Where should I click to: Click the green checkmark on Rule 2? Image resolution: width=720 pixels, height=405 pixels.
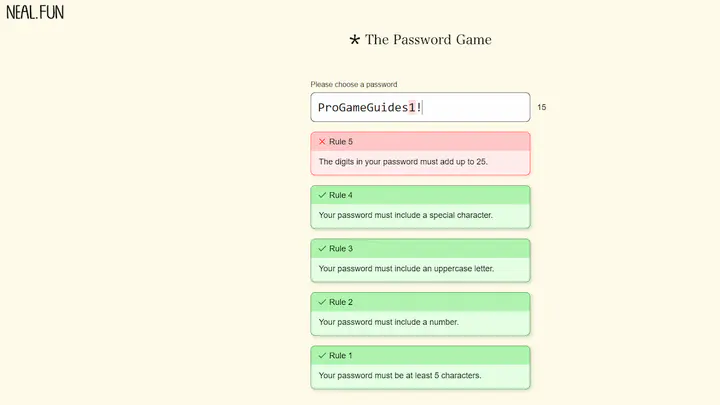[322, 302]
